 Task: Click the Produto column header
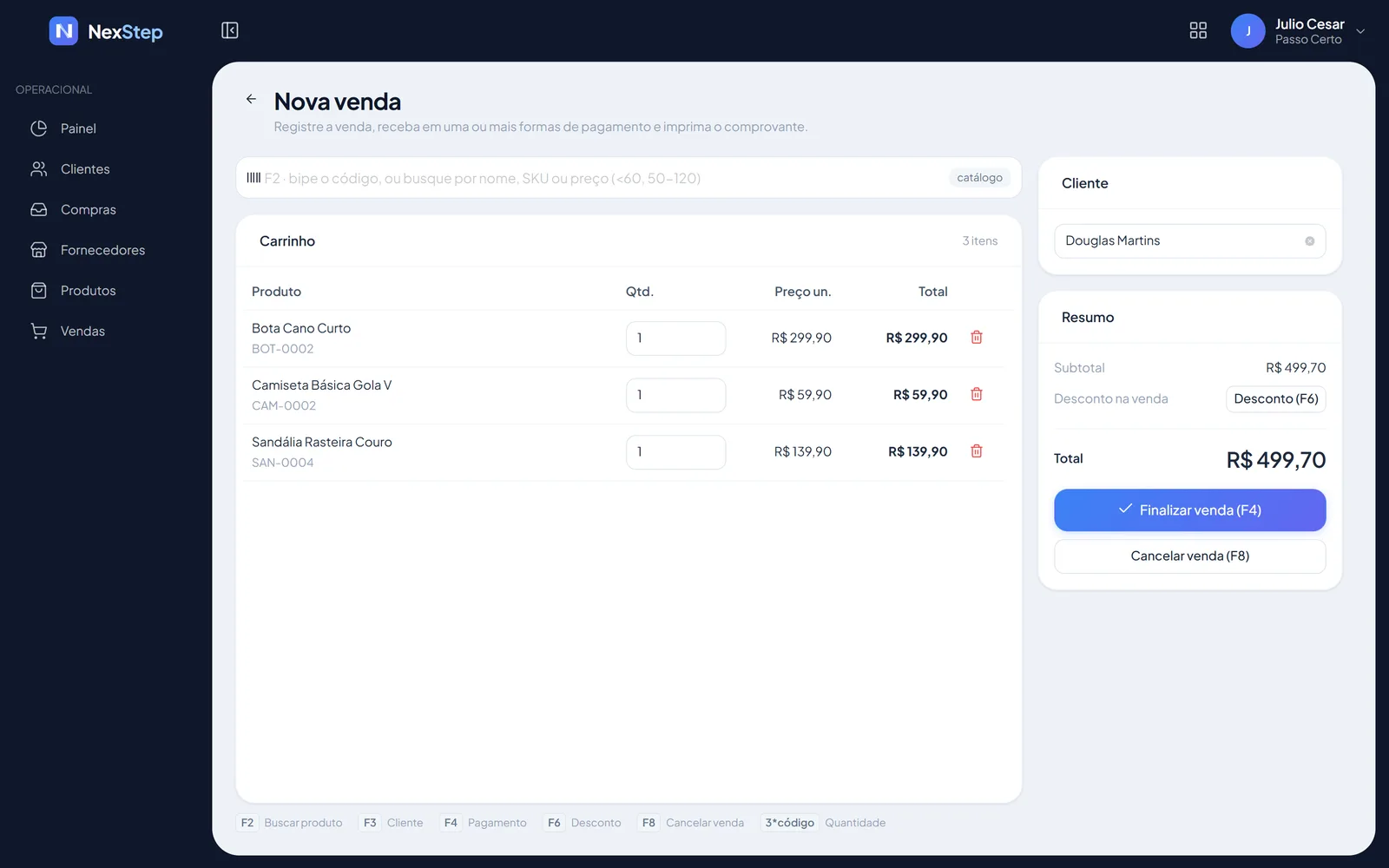[276, 292]
